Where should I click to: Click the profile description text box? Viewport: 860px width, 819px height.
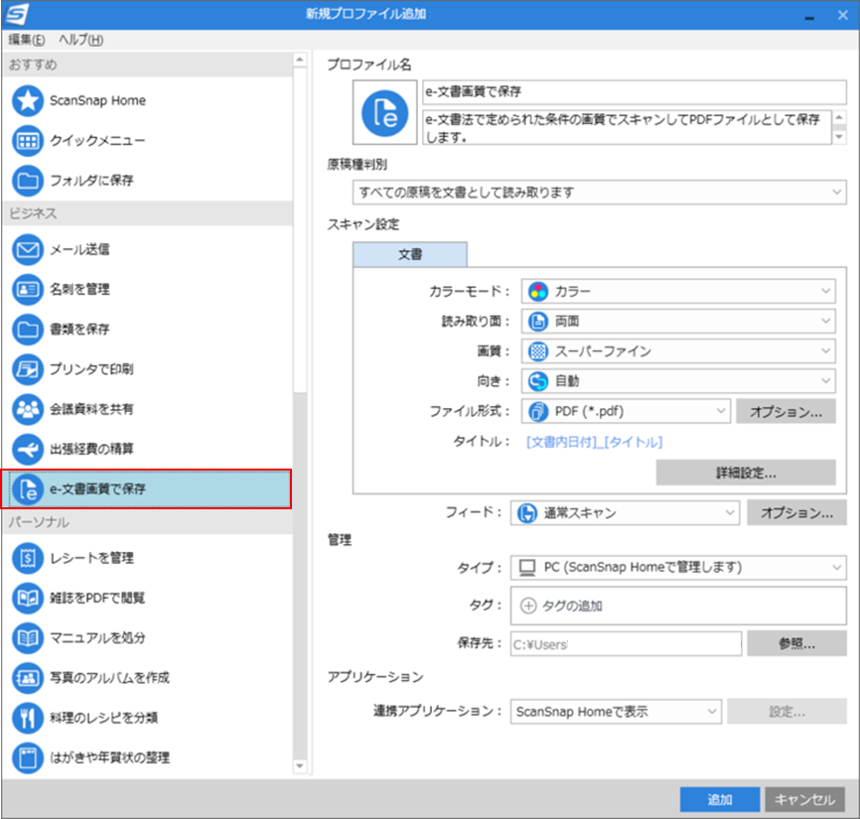click(627, 128)
